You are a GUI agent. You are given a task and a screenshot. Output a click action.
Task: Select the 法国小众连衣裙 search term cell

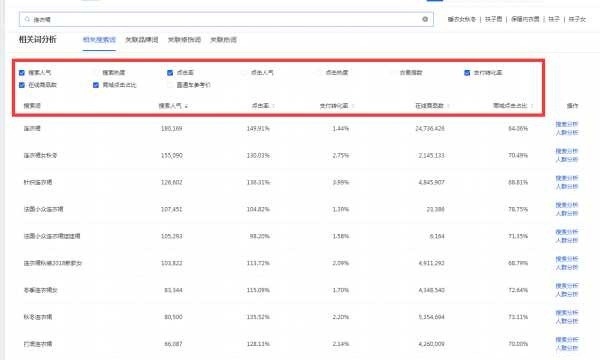pos(44,209)
